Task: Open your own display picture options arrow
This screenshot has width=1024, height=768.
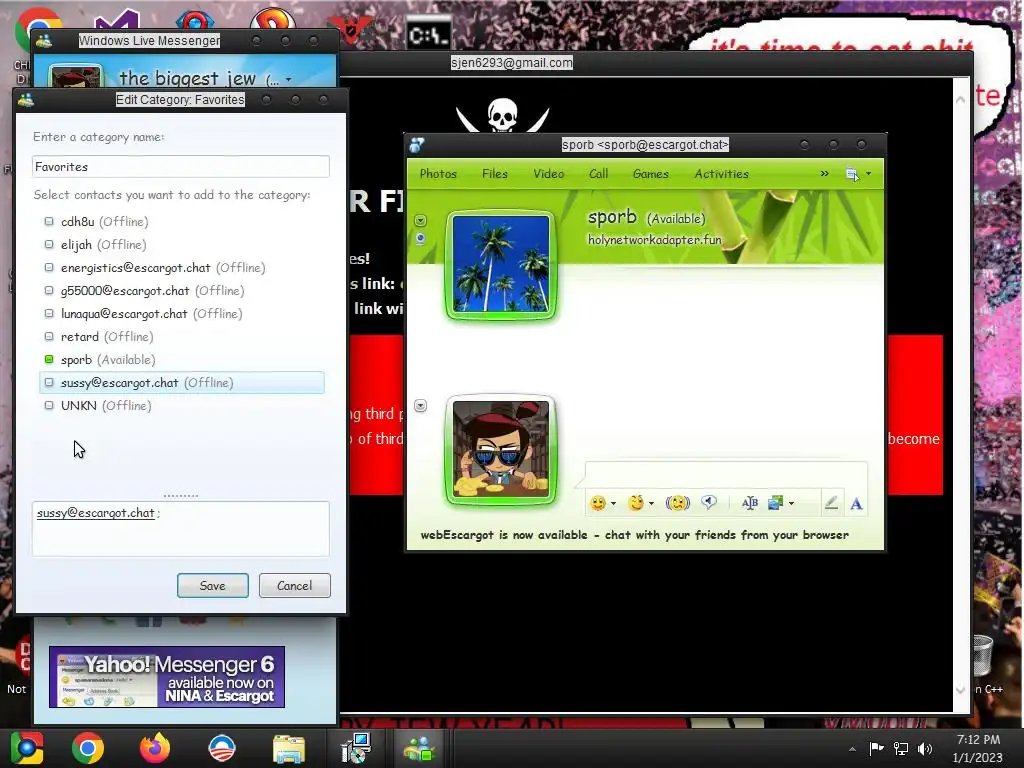Action: 421,406
